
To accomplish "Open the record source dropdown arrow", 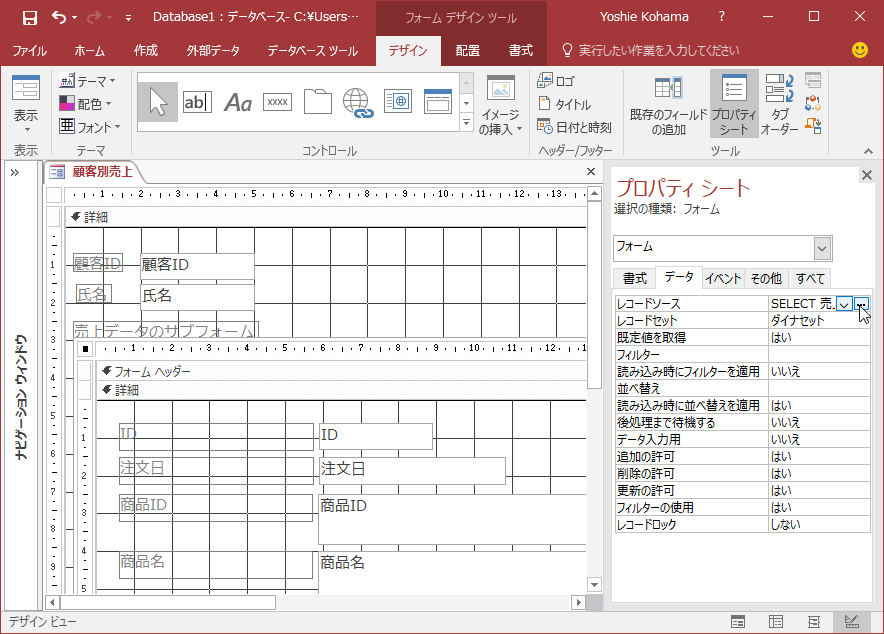I will click(x=844, y=304).
